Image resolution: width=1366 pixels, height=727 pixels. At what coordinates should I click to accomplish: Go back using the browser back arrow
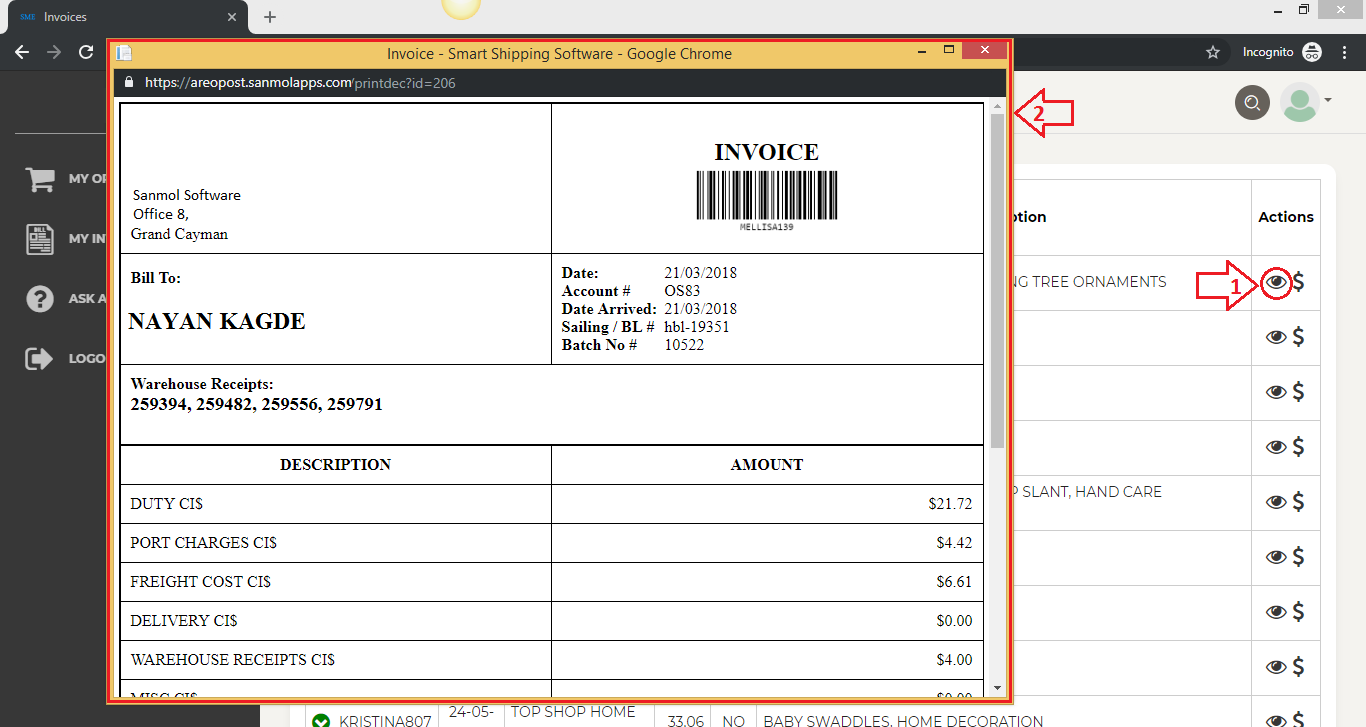pos(22,52)
